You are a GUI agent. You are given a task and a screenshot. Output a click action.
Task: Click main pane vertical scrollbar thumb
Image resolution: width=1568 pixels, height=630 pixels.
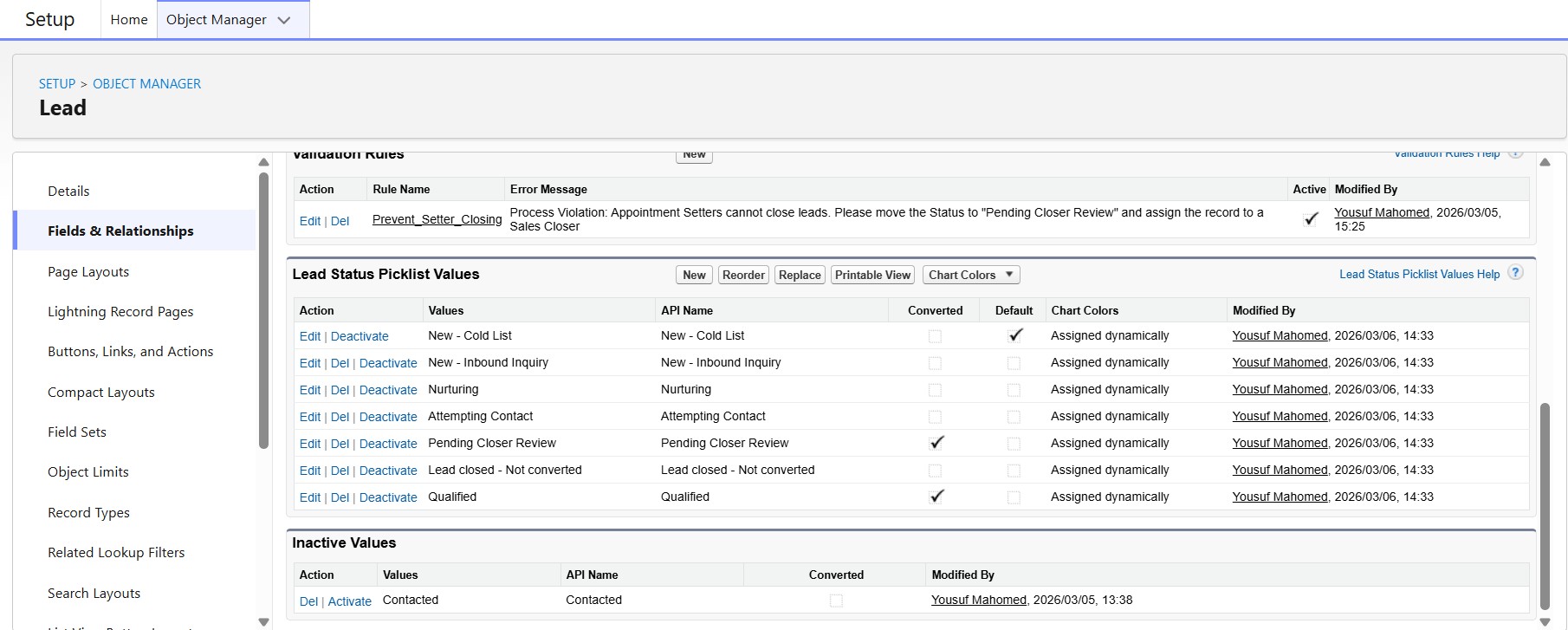coord(1545,507)
